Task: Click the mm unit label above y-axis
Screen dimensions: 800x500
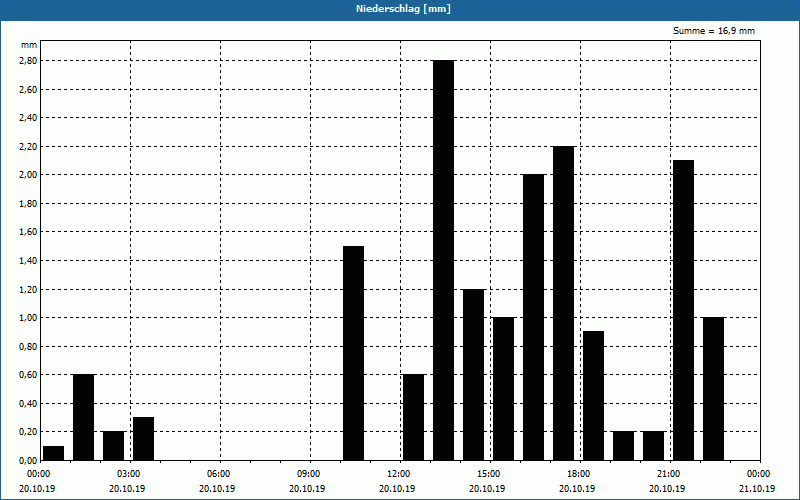Action: [x=29, y=45]
